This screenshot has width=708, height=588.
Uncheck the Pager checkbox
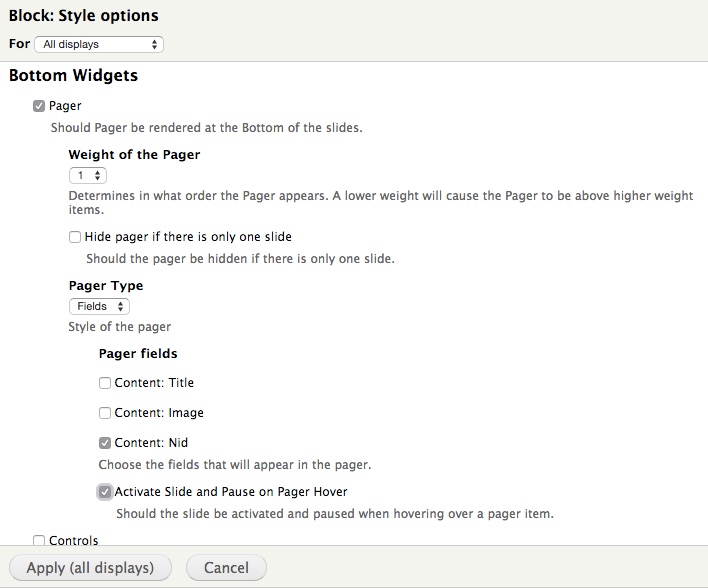coord(39,106)
